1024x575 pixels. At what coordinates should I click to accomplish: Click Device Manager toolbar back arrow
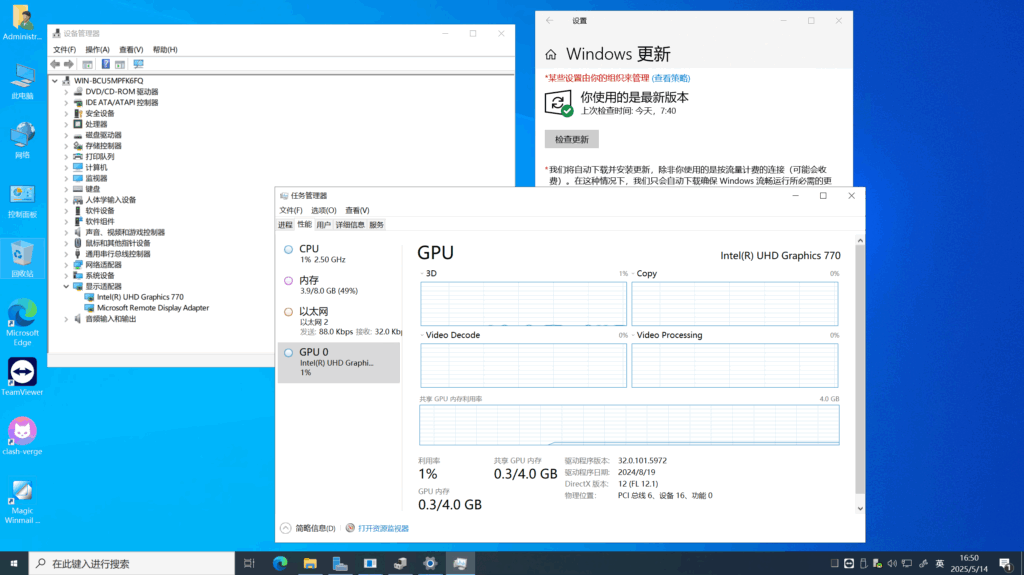[56, 64]
